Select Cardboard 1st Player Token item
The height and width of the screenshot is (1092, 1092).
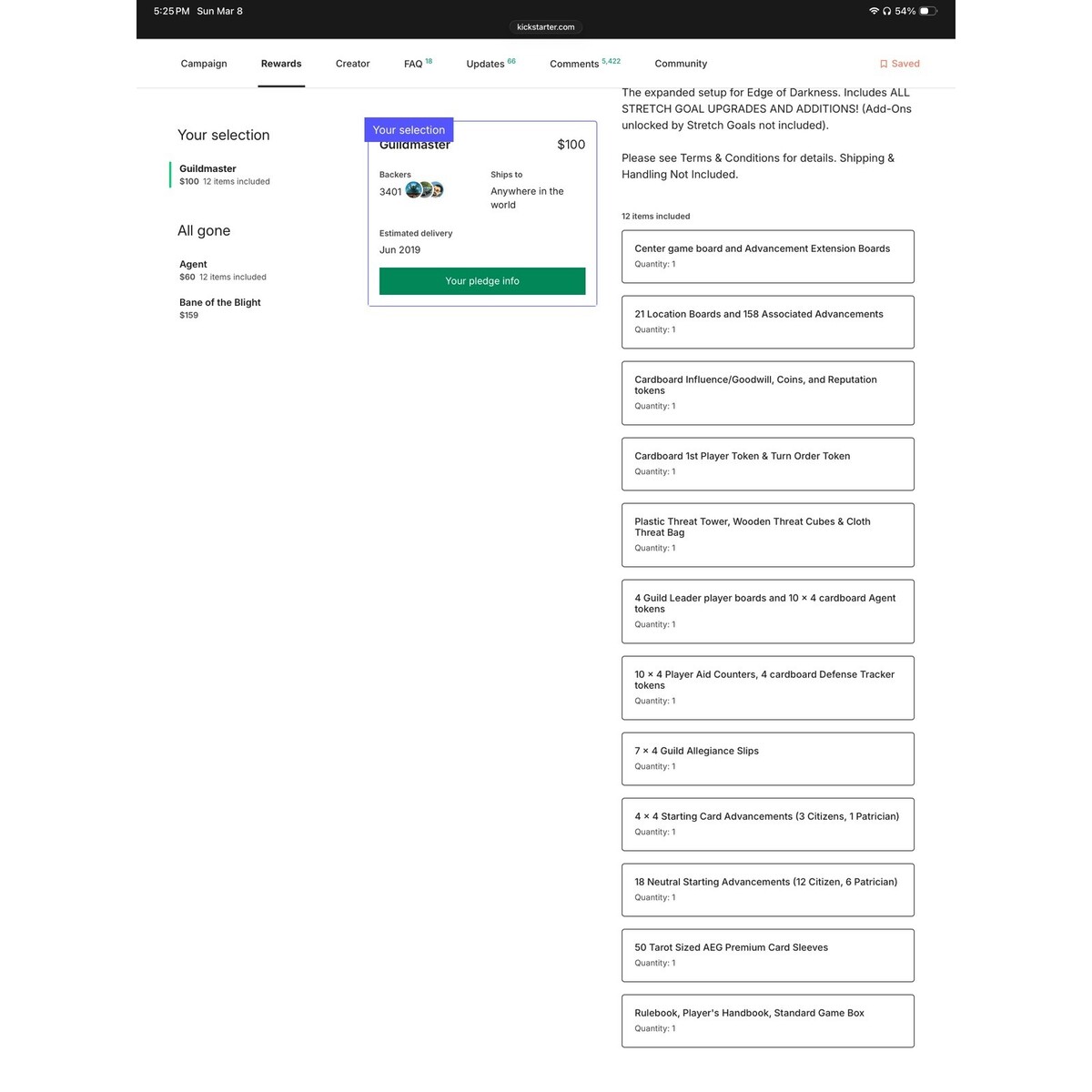768,464
